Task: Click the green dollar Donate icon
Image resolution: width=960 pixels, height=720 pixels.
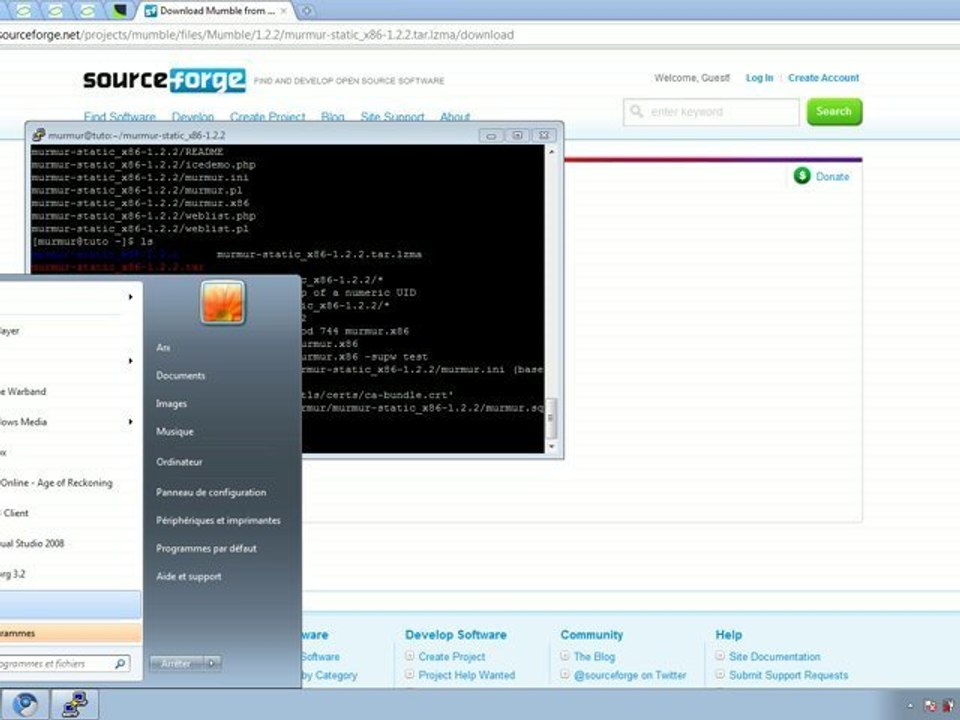Action: coord(802,176)
